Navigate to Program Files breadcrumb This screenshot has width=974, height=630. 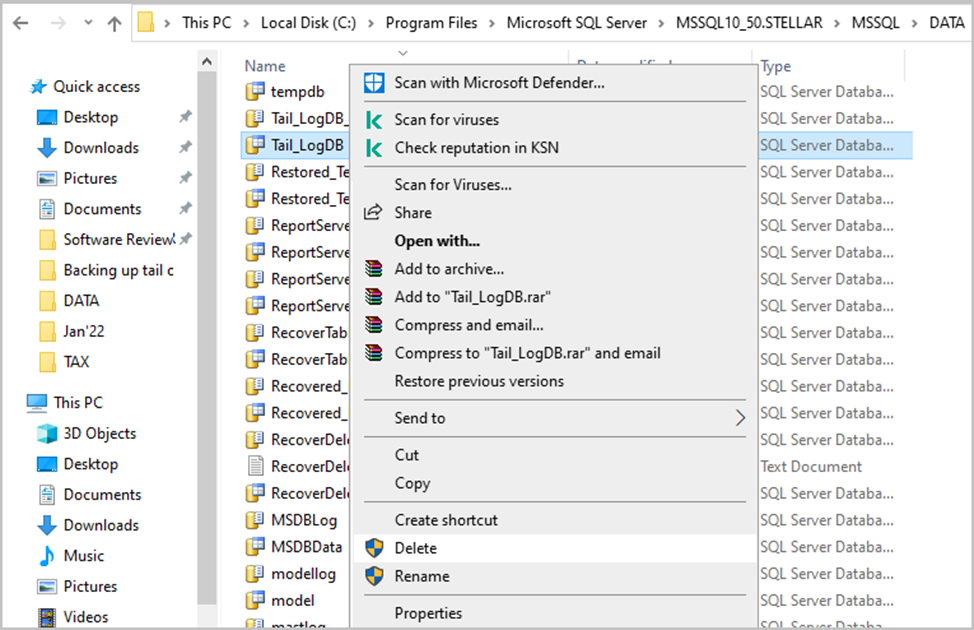[431, 23]
